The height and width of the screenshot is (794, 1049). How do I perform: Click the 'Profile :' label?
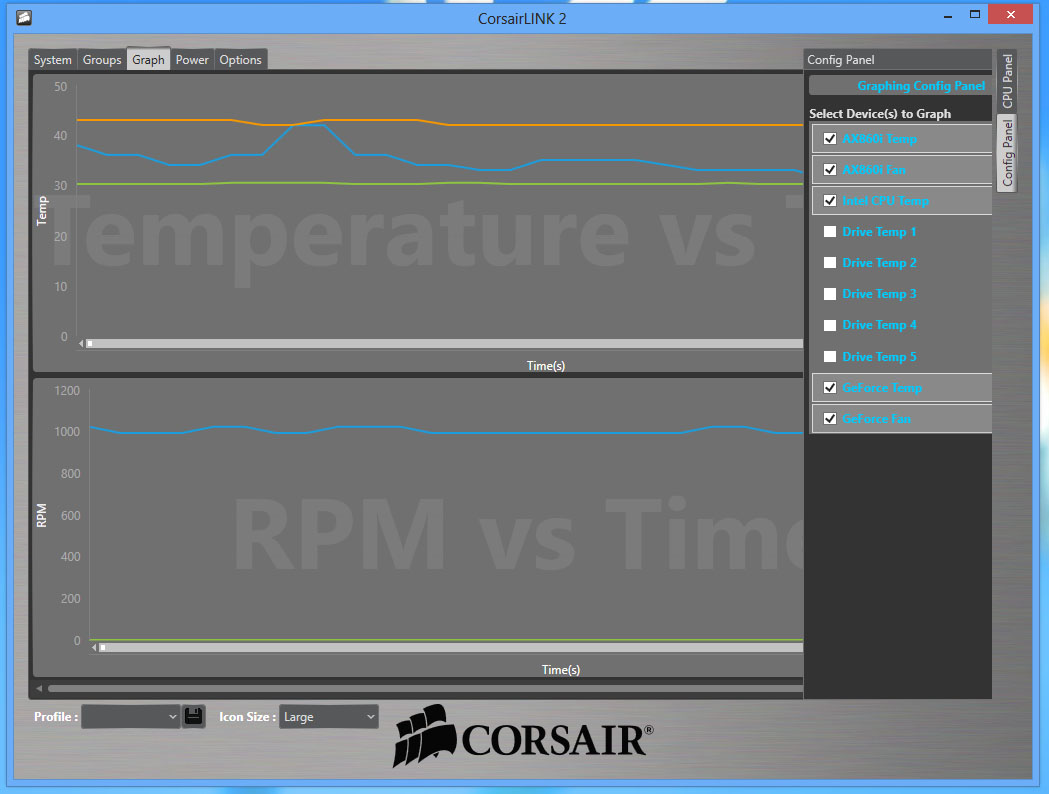(x=56, y=716)
